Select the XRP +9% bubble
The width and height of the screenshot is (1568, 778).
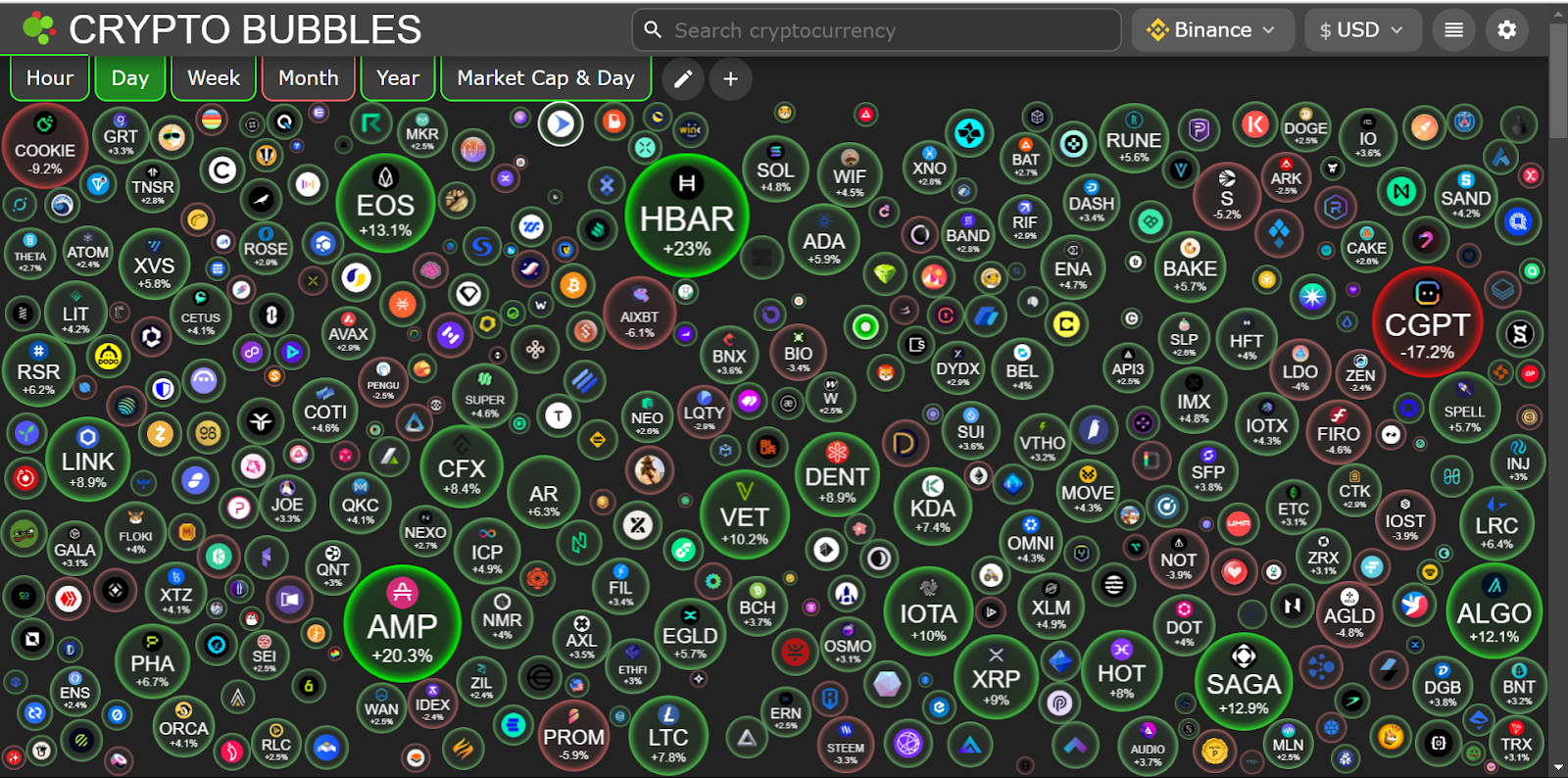[x=996, y=678]
